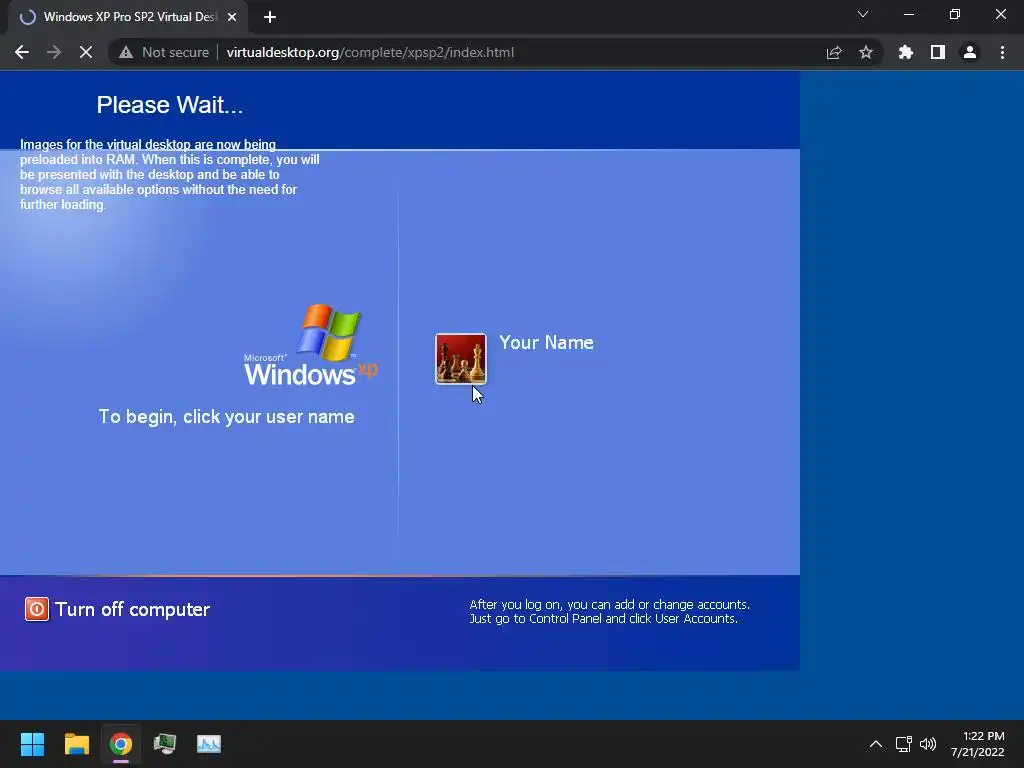Click the Windows XP logo
This screenshot has height=768, width=1024.
[311, 345]
